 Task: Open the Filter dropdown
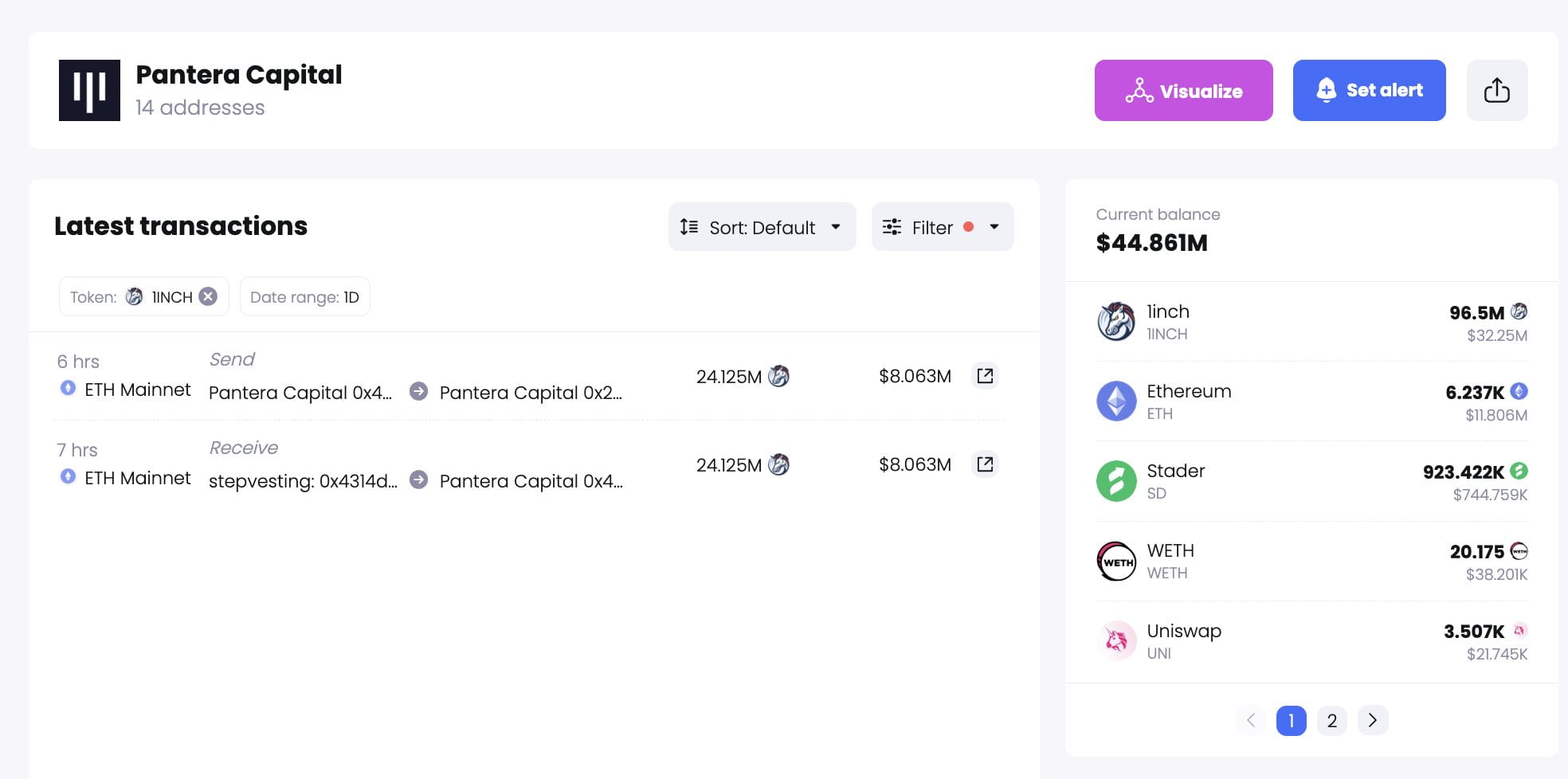coord(943,227)
